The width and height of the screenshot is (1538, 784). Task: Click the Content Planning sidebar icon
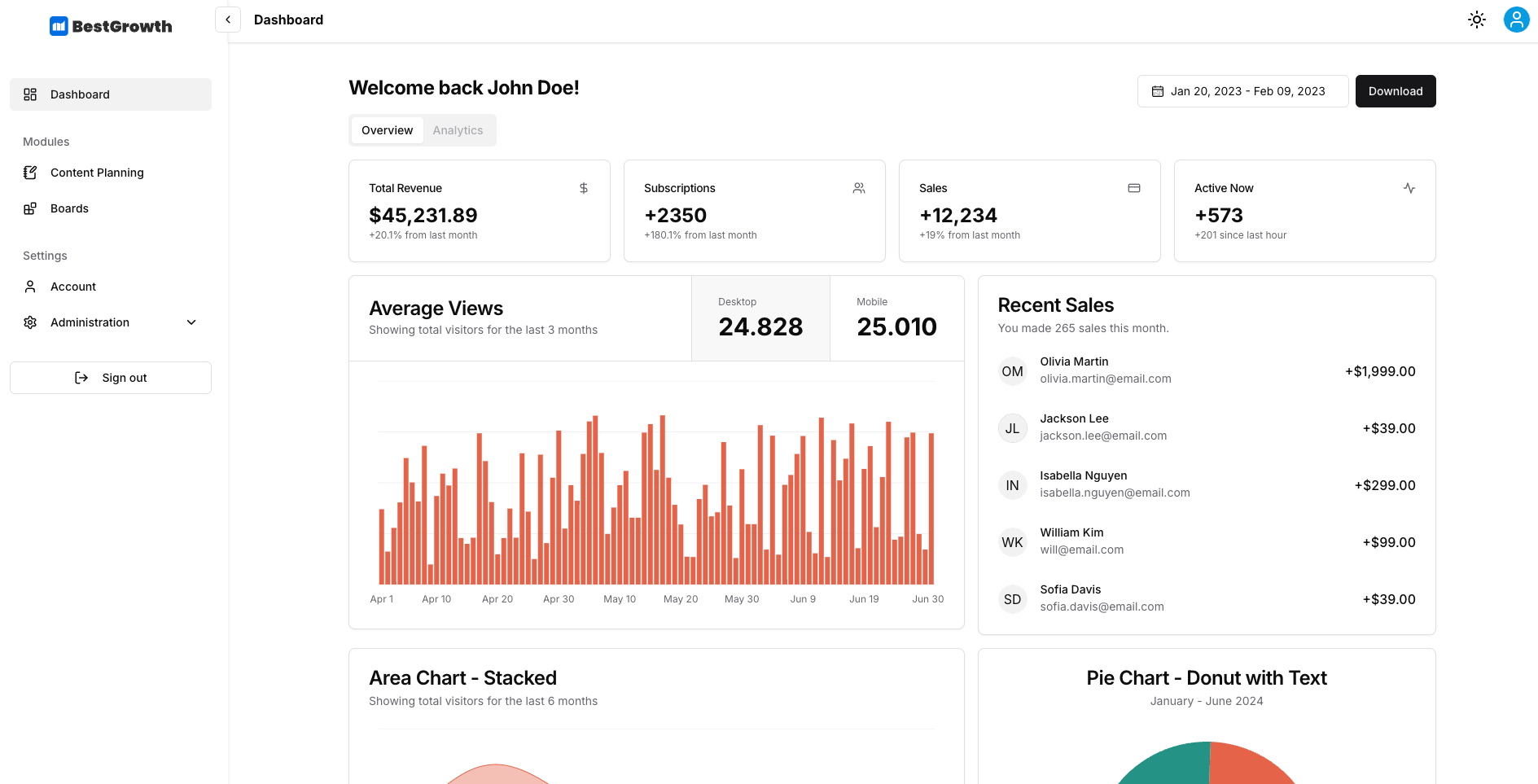[30, 173]
